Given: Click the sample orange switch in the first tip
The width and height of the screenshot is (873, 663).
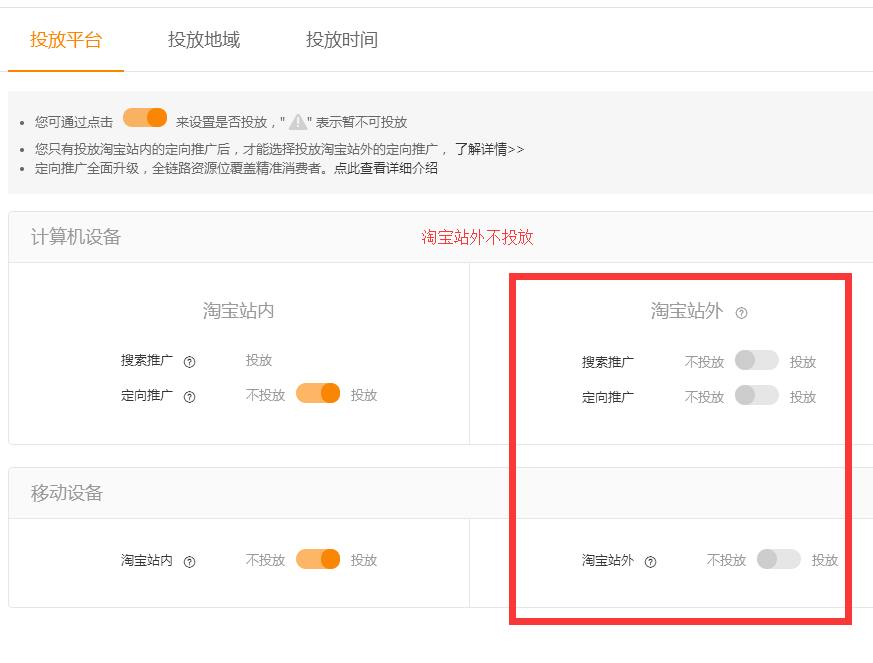Looking at the screenshot, I should pos(144,117).
